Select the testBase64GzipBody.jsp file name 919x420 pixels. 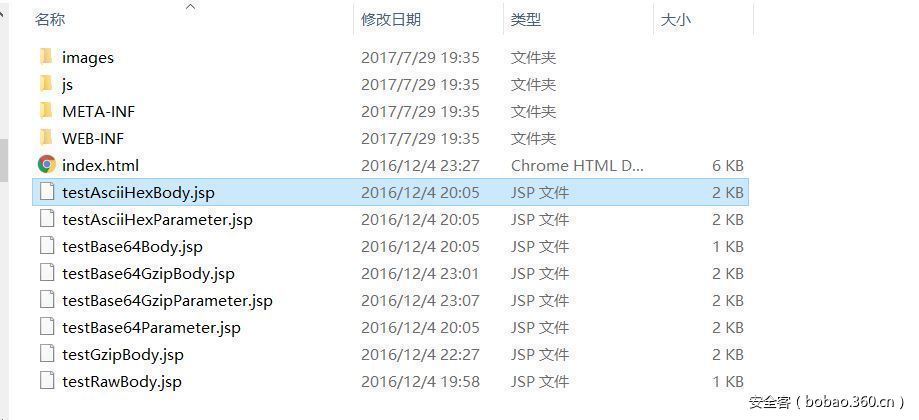(148, 274)
